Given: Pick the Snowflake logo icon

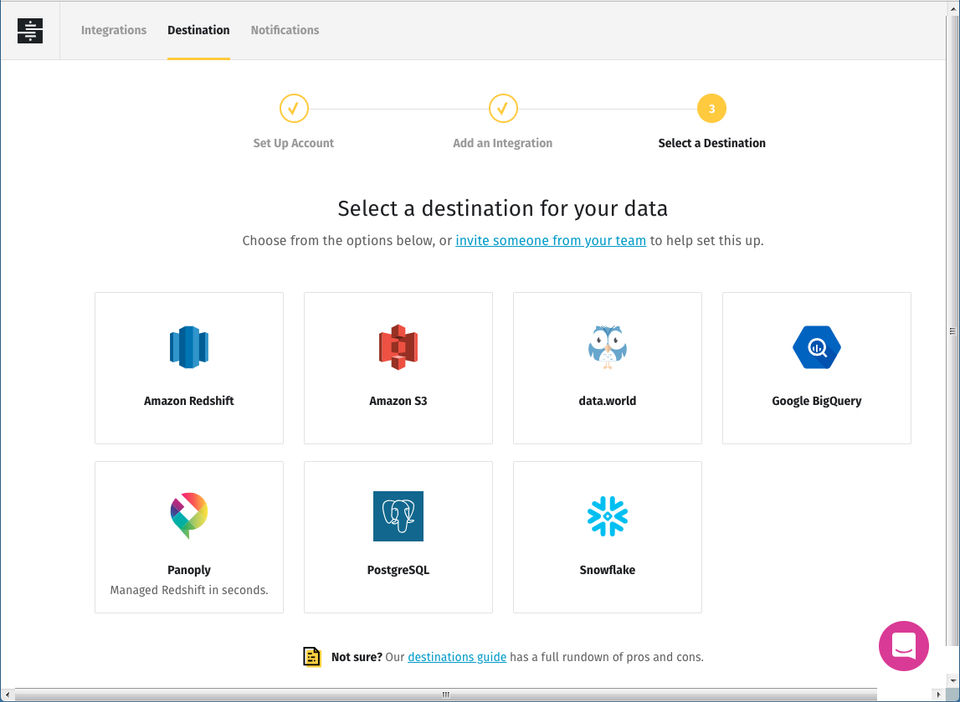Looking at the screenshot, I should click(607, 516).
